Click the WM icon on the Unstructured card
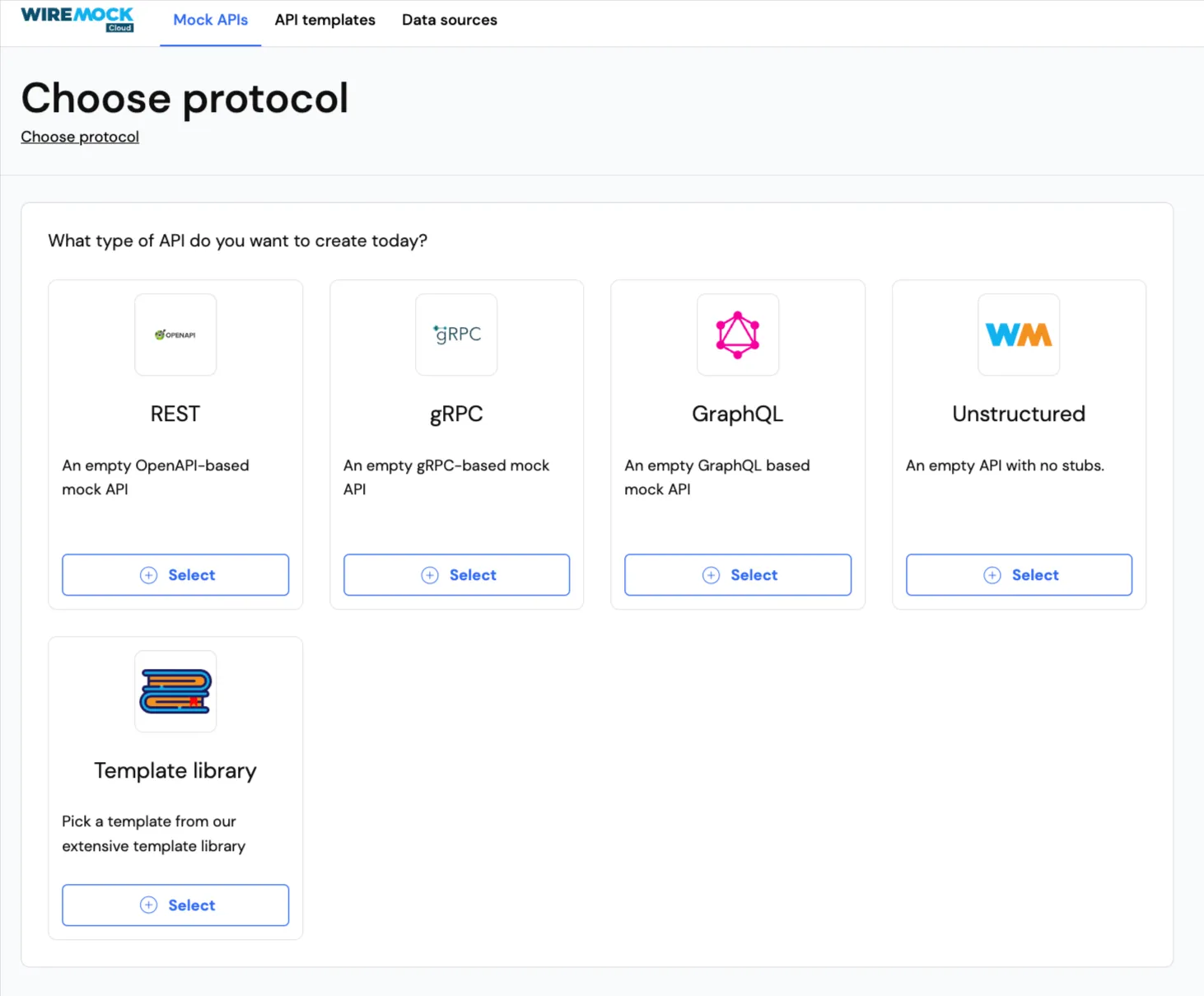 pos(1018,334)
